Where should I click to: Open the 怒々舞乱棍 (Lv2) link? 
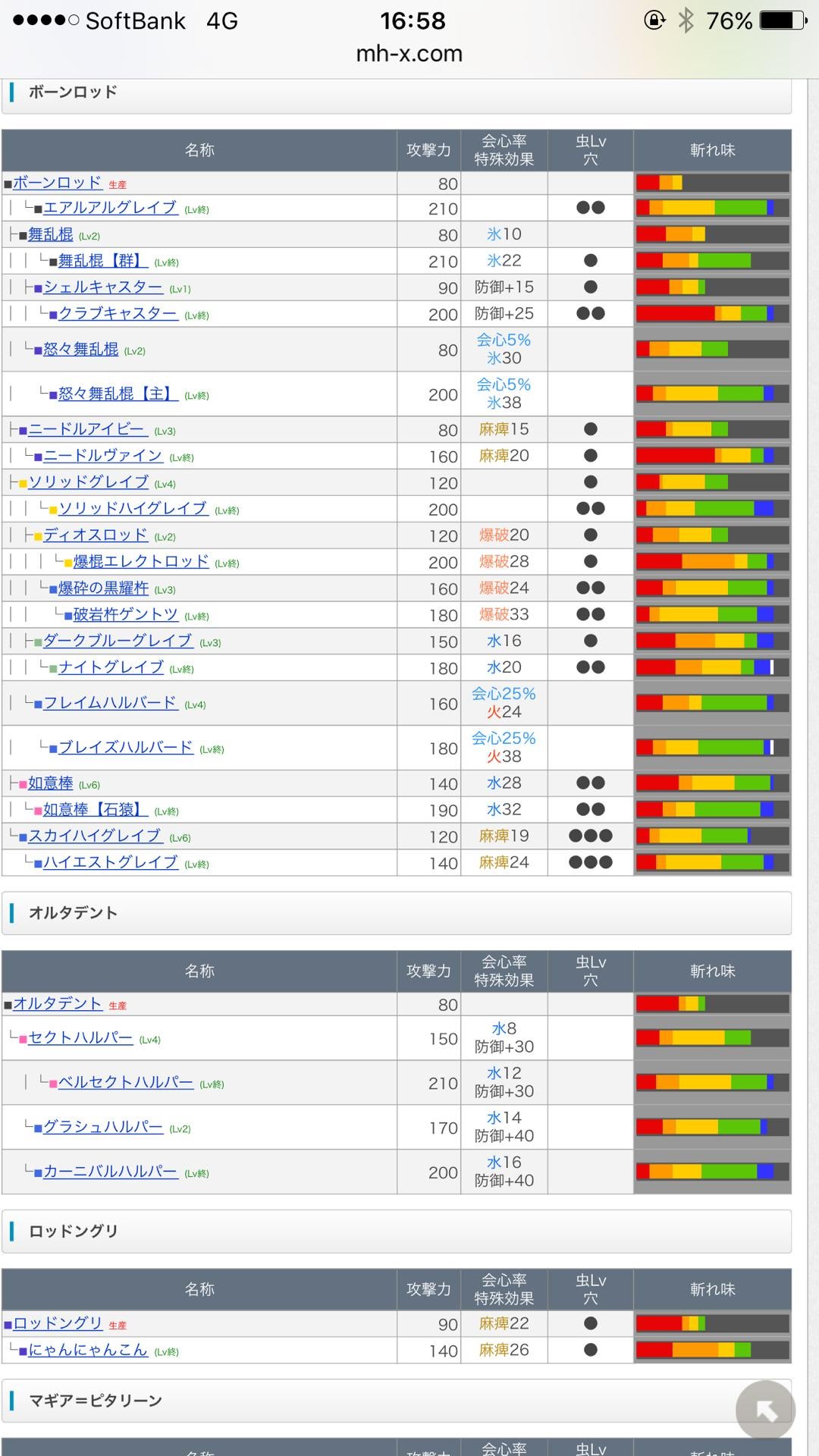point(80,350)
